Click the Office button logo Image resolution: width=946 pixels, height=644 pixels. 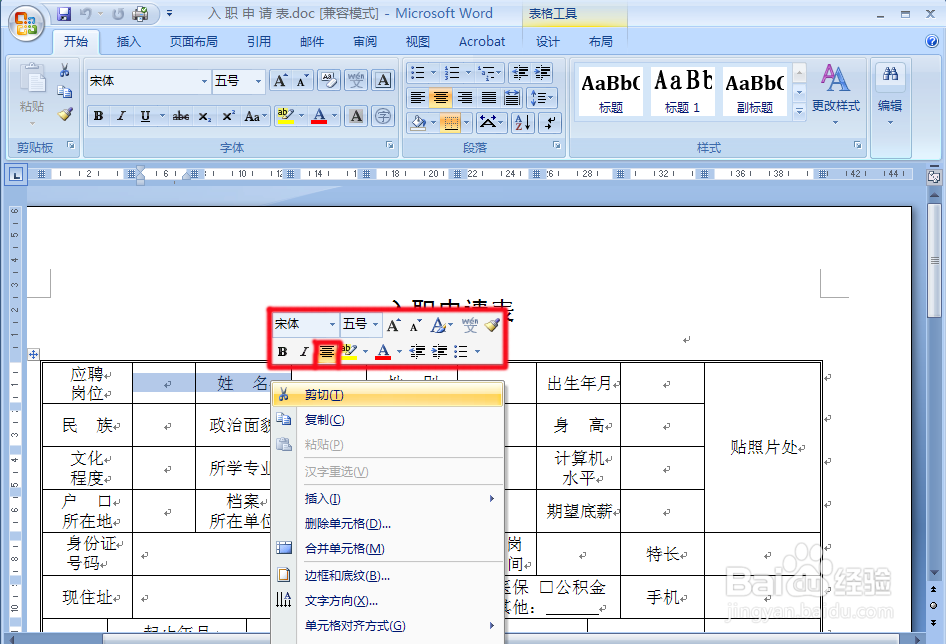(26, 25)
